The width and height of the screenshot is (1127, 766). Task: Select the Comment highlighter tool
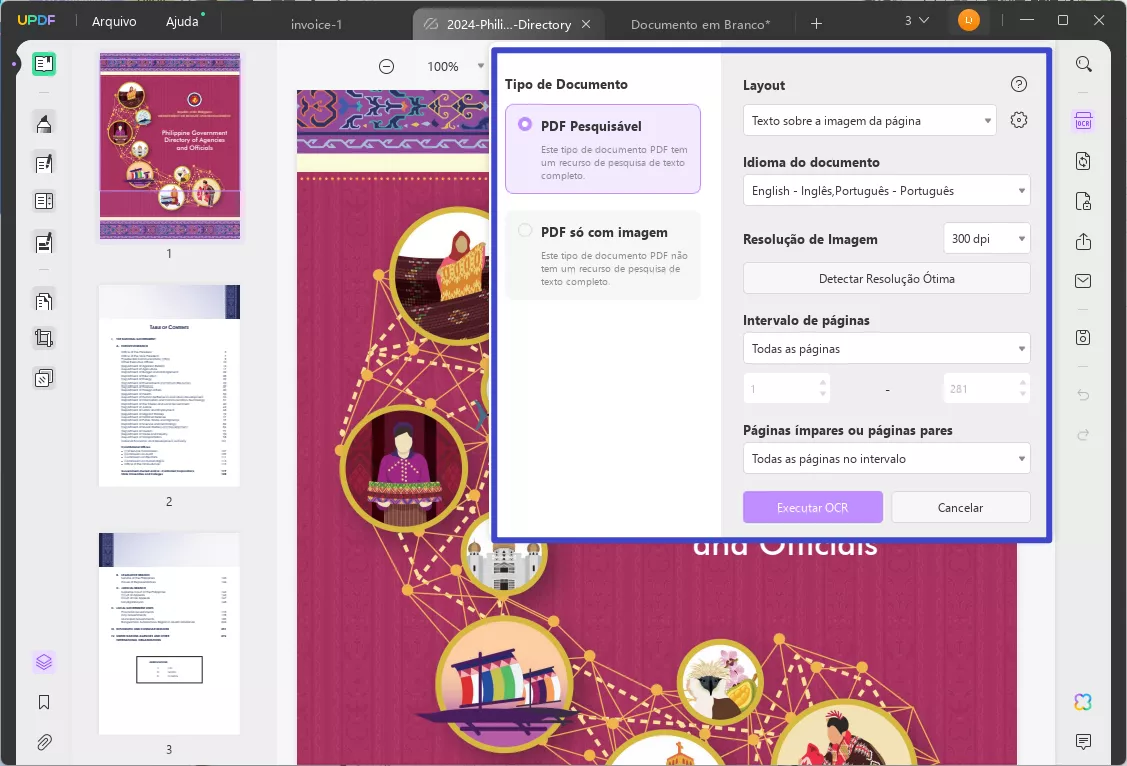pos(44,124)
